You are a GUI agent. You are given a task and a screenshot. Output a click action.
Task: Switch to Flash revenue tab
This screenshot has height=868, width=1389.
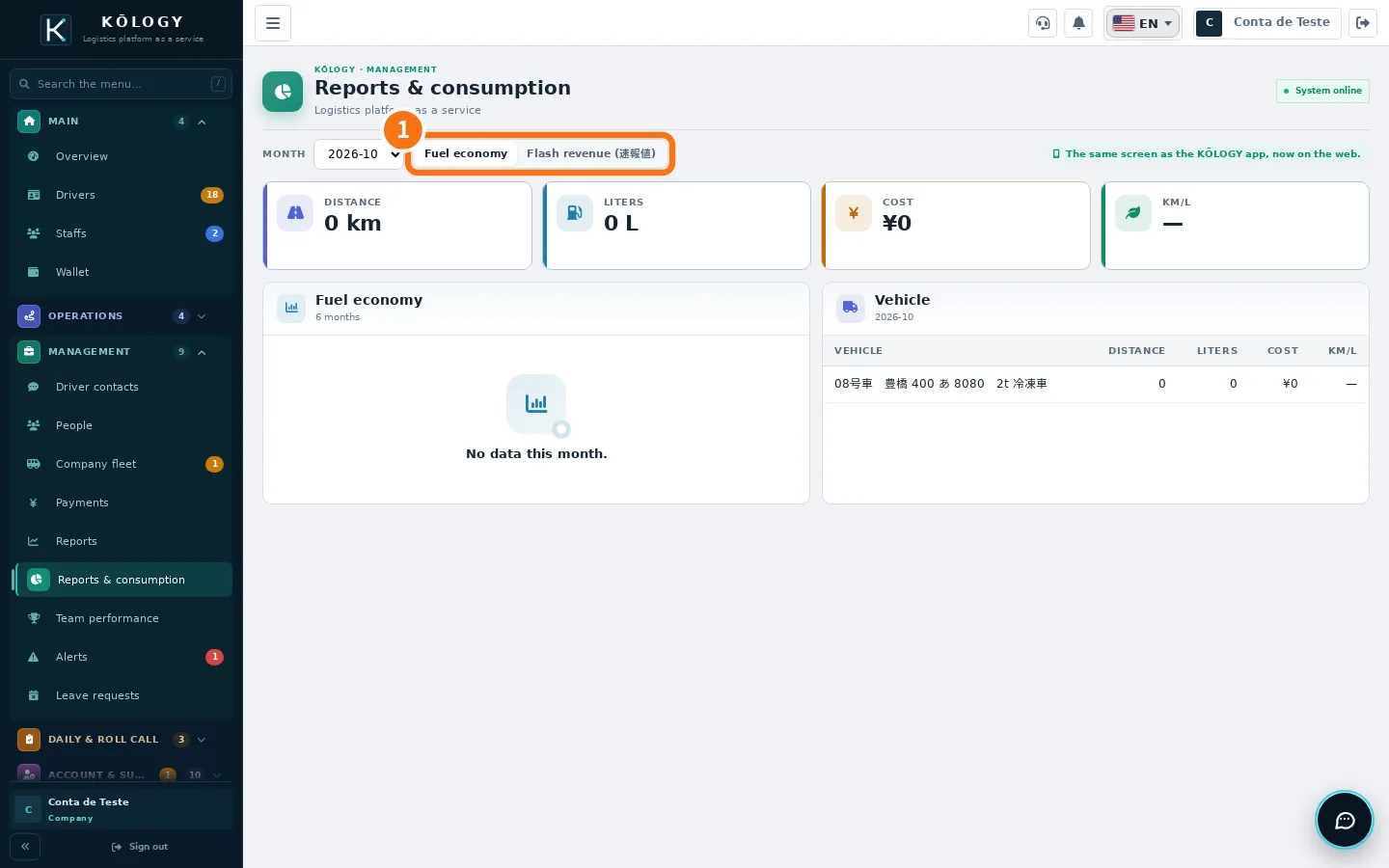point(590,153)
